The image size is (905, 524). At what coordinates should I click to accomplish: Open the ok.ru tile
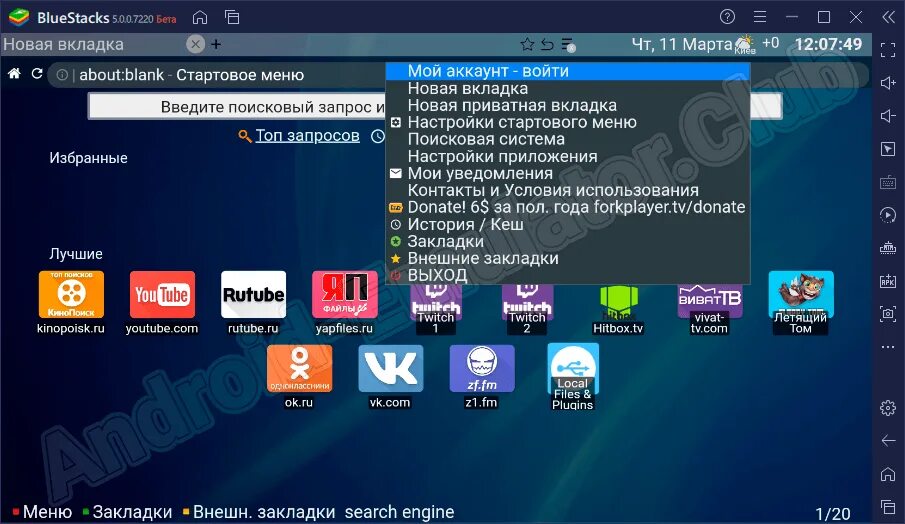point(299,377)
